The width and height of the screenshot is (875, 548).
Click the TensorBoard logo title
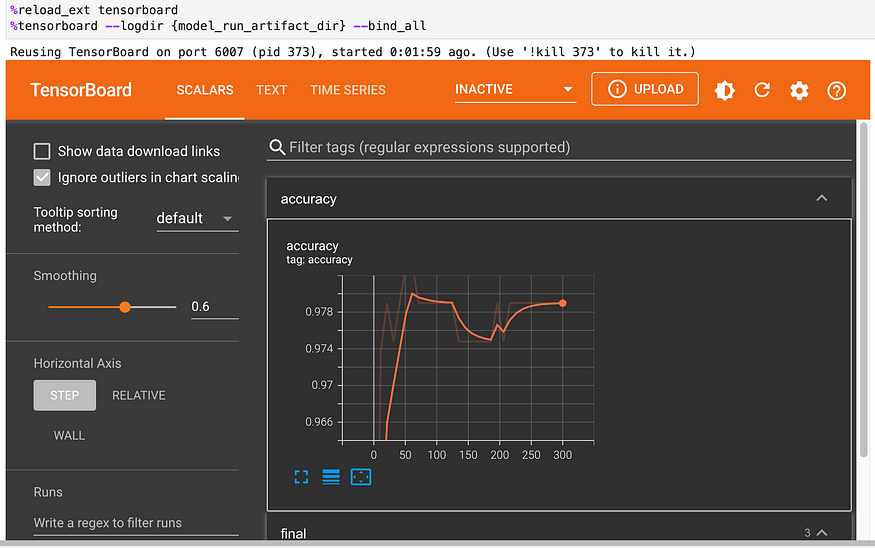(81, 90)
